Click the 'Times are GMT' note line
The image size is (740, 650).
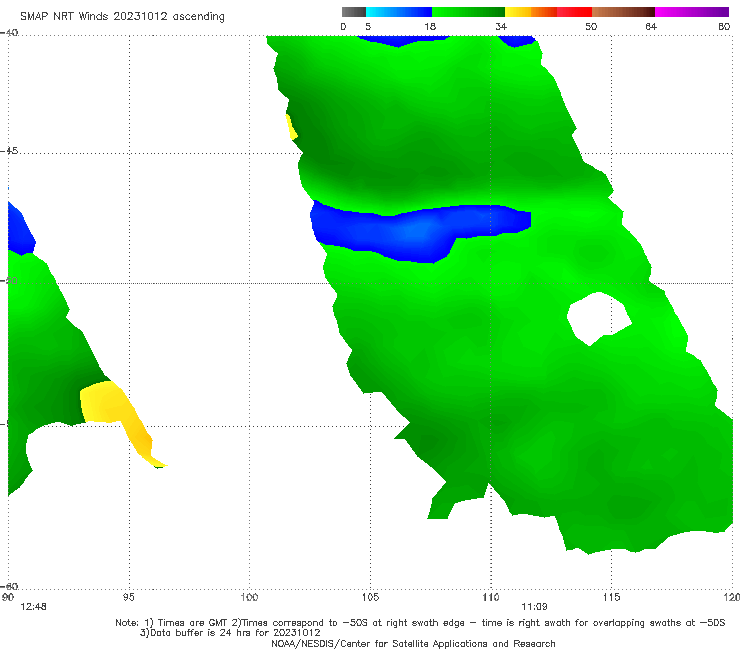(x=420, y=623)
